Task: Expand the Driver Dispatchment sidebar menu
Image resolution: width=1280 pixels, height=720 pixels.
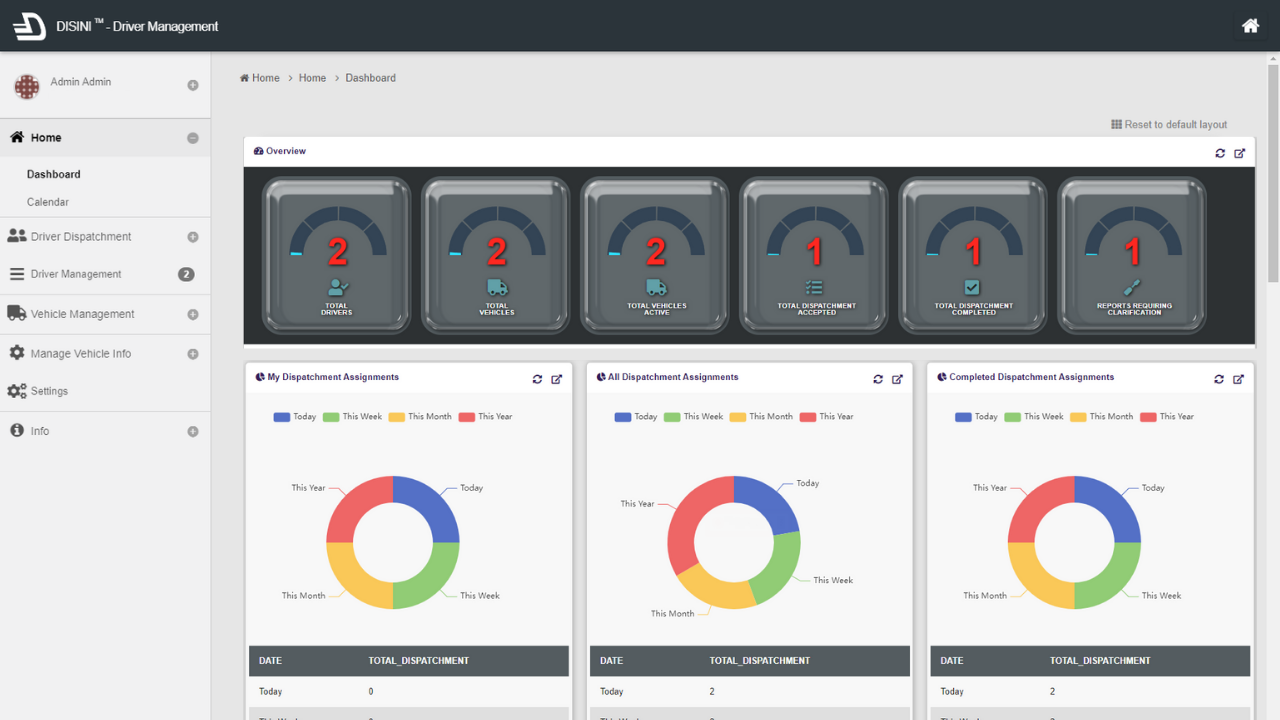Action: coord(193,237)
